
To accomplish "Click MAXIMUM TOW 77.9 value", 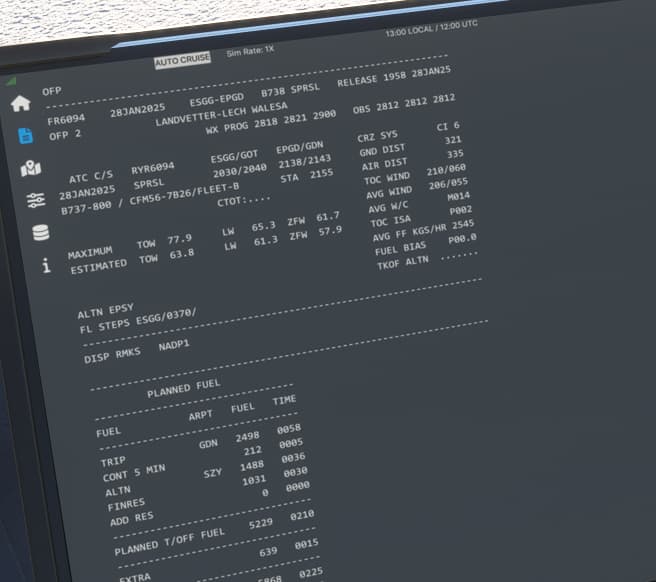I will tap(179, 239).
